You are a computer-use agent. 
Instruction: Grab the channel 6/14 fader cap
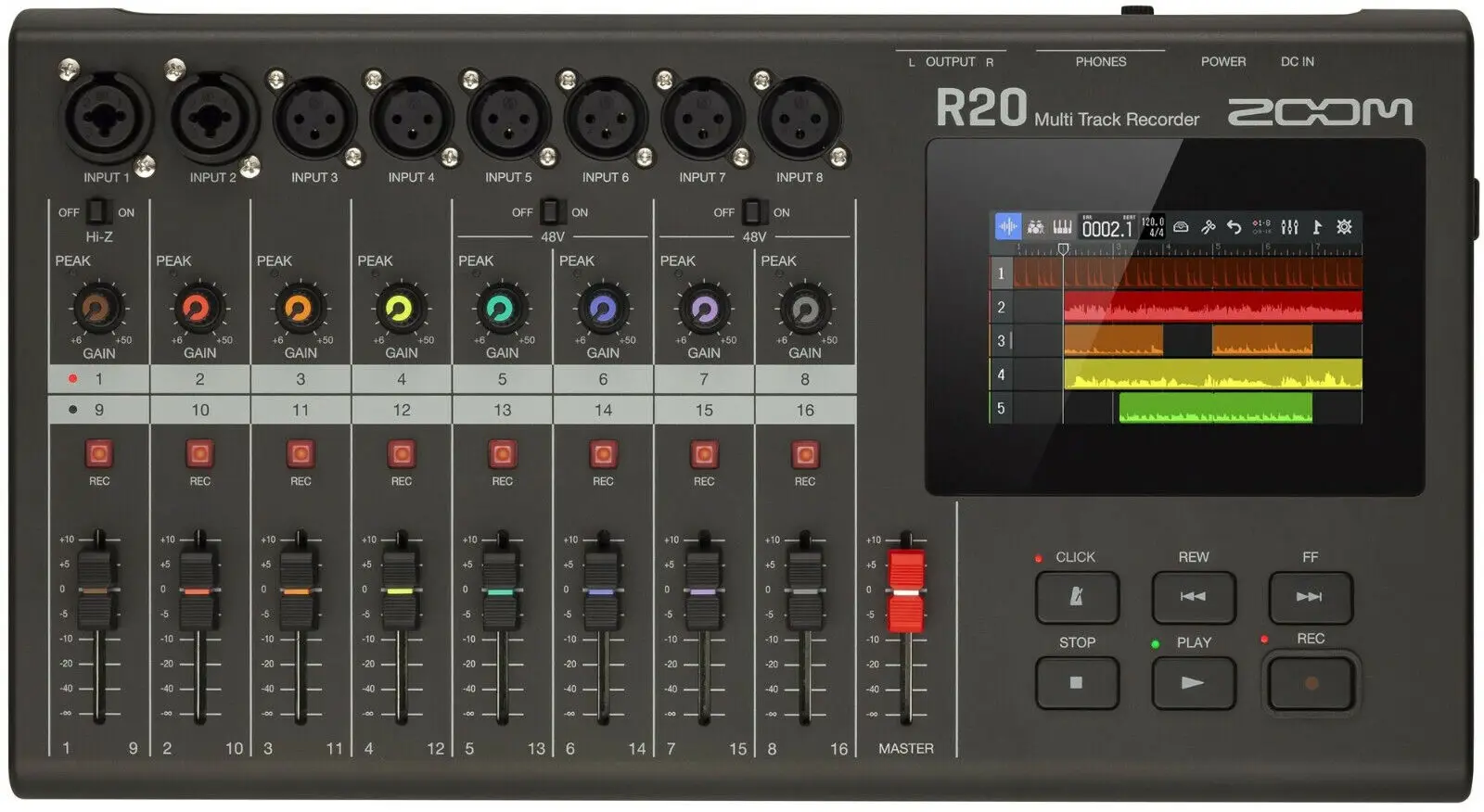[x=601, y=590]
